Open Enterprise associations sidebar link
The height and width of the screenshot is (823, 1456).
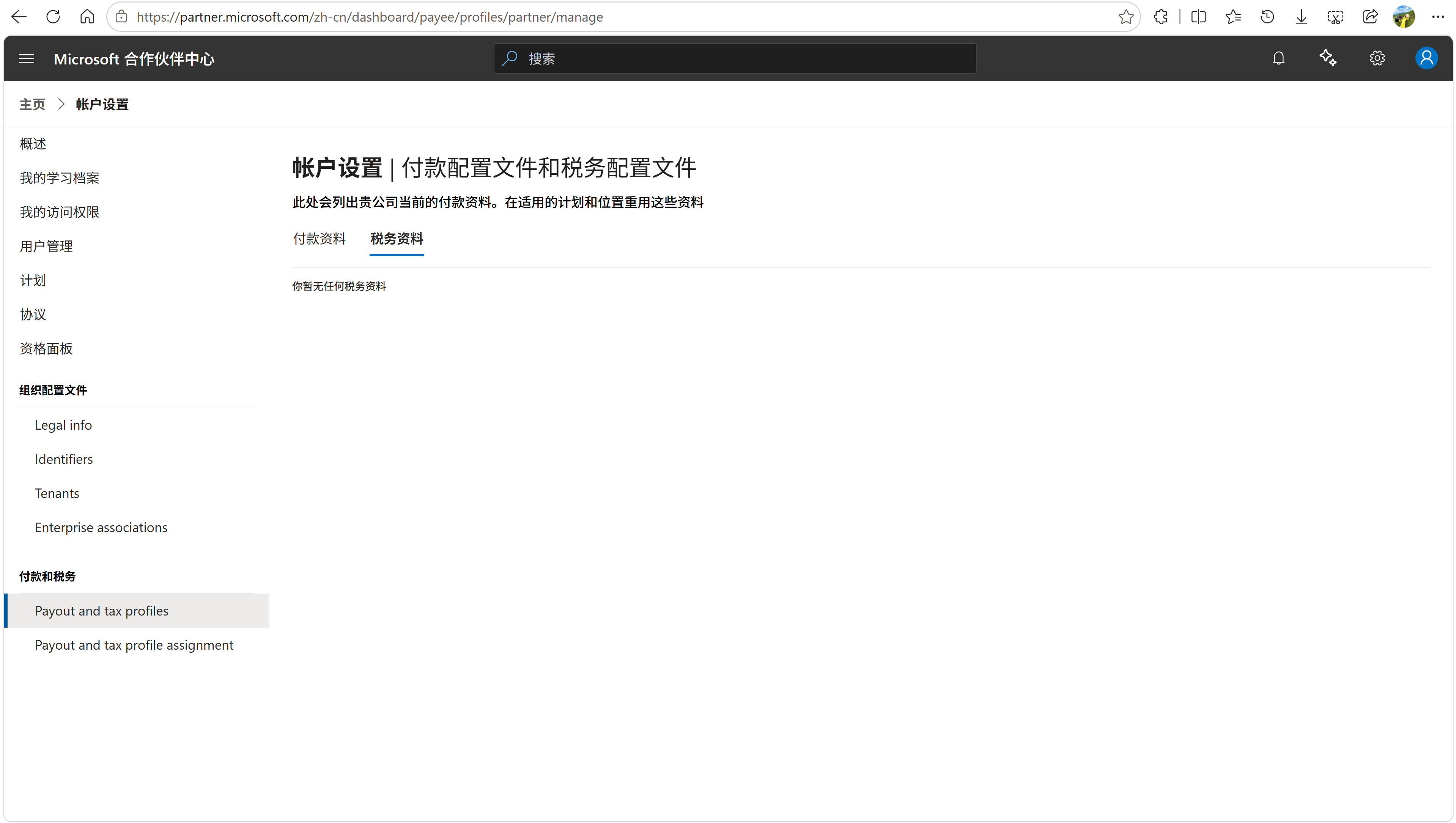click(101, 528)
